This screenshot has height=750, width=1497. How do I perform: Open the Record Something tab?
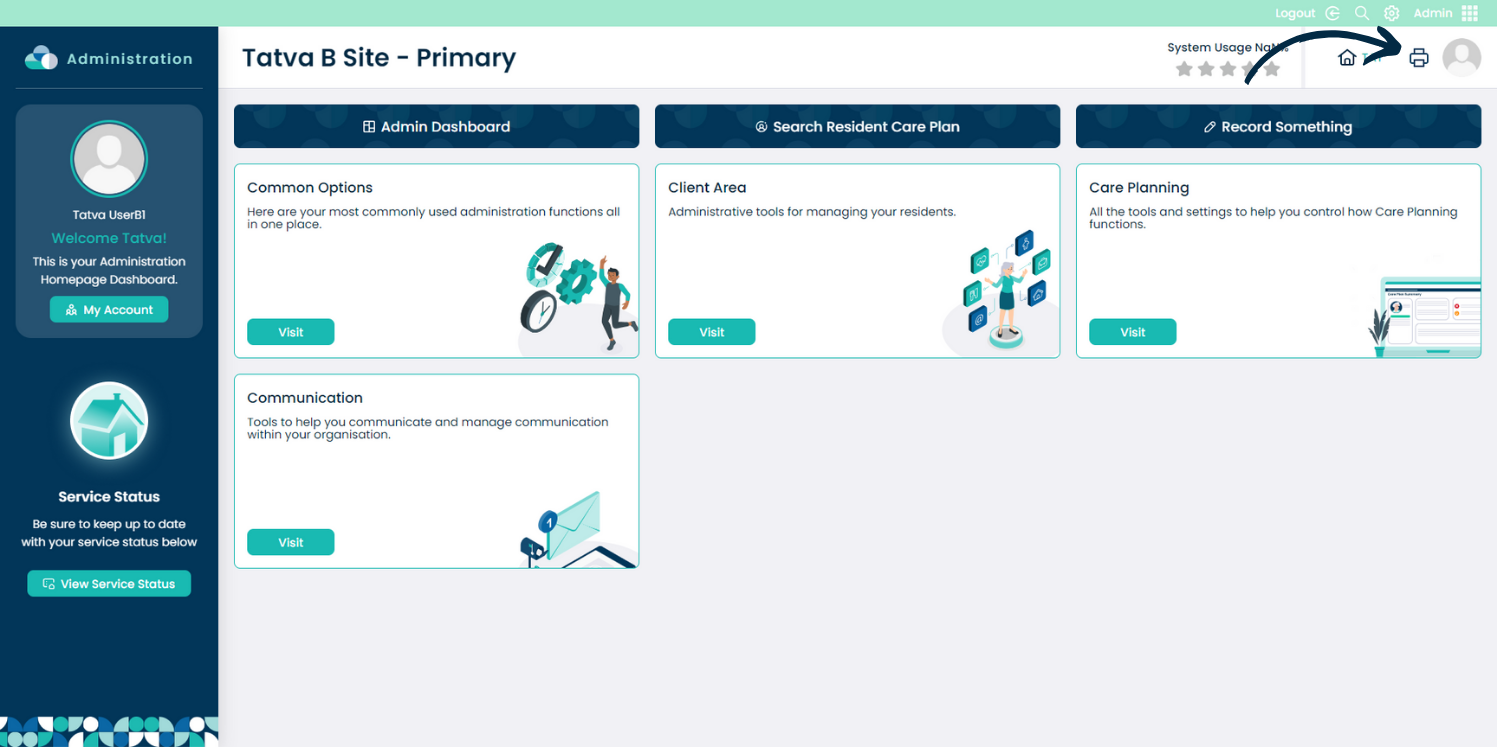point(1278,127)
